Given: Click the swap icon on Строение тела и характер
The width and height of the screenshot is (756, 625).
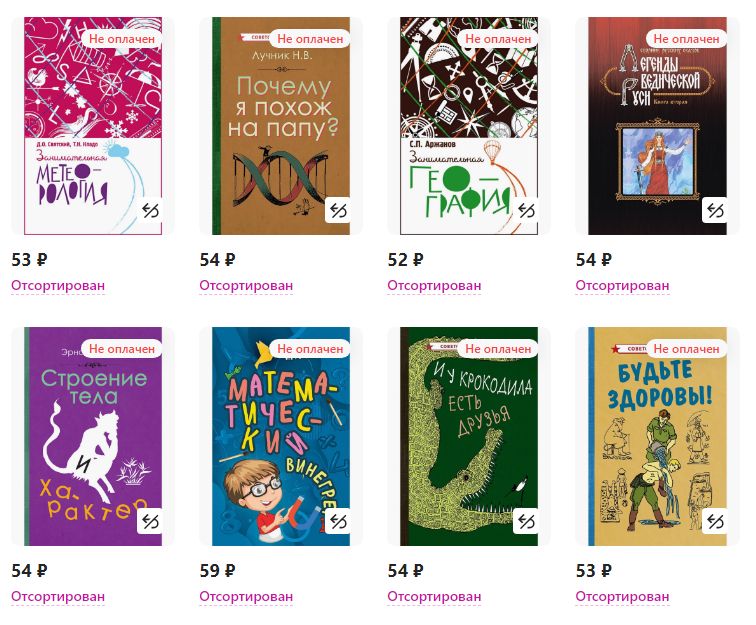Looking at the screenshot, I should (x=150, y=521).
